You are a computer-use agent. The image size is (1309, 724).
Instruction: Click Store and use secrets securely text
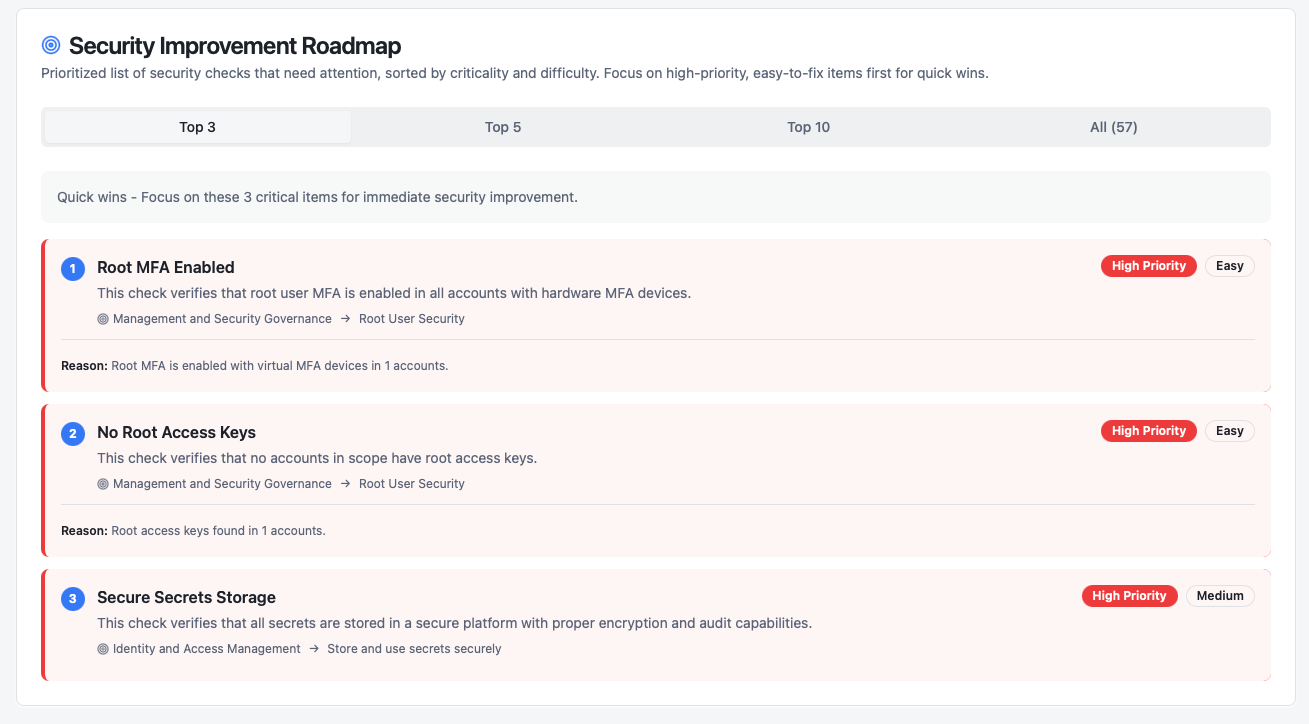coord(414,649)
